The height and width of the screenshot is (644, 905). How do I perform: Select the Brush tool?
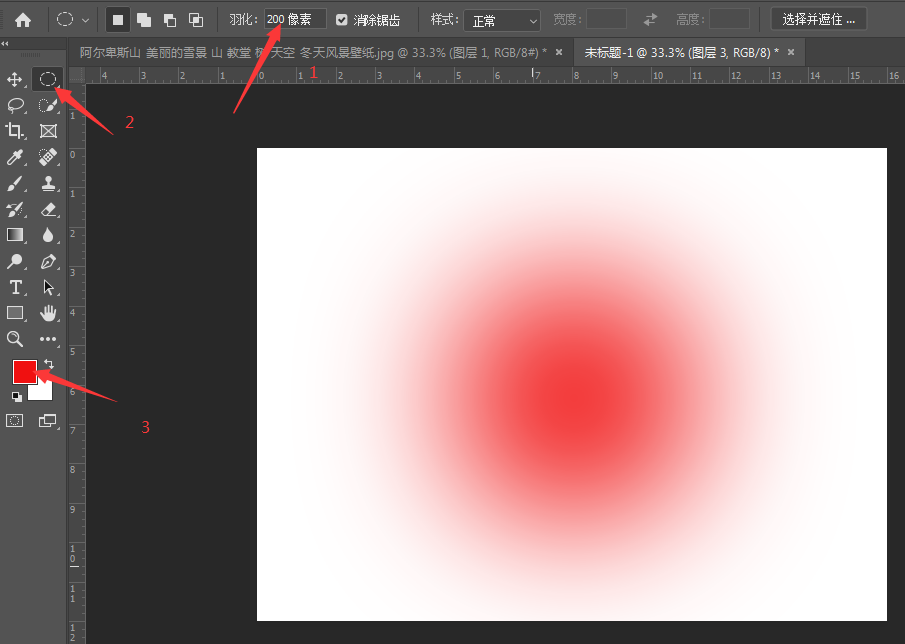click(14, 184)
